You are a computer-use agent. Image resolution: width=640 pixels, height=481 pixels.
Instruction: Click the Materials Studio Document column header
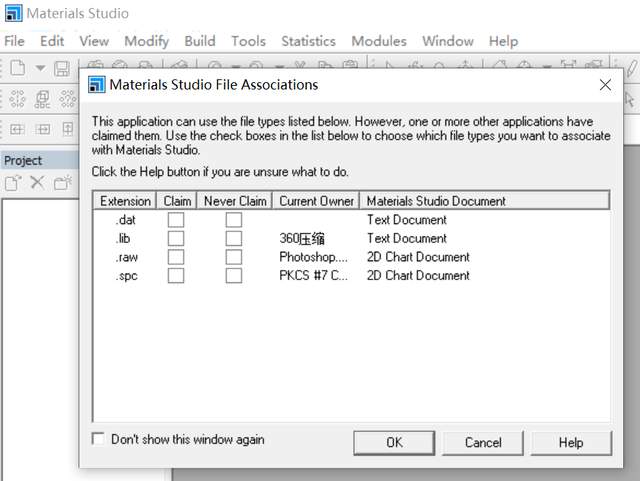(x=484, y=201)
